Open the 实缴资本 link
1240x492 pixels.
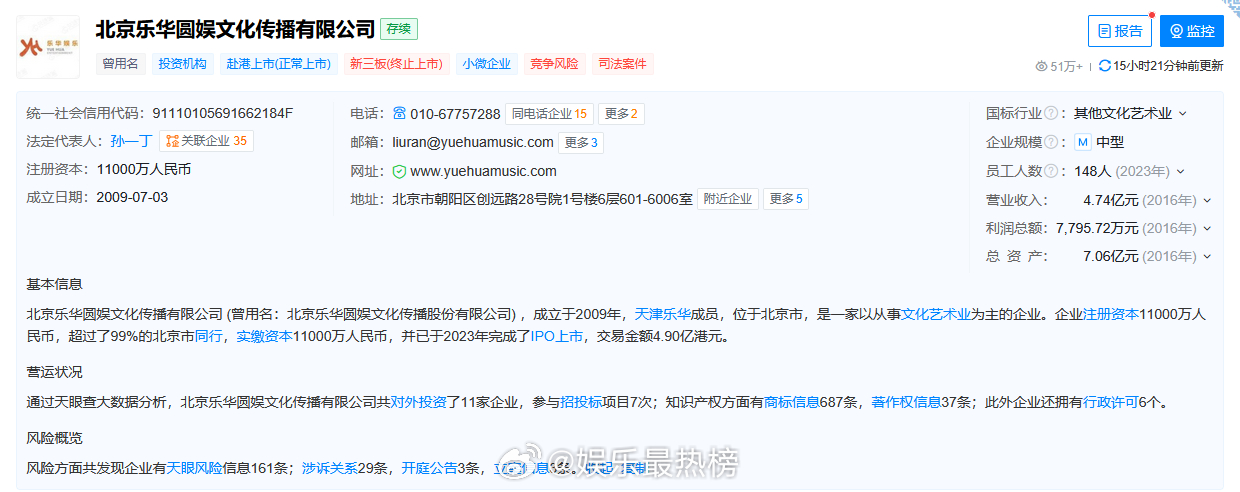pyautogui.click(x=264, y=336)
